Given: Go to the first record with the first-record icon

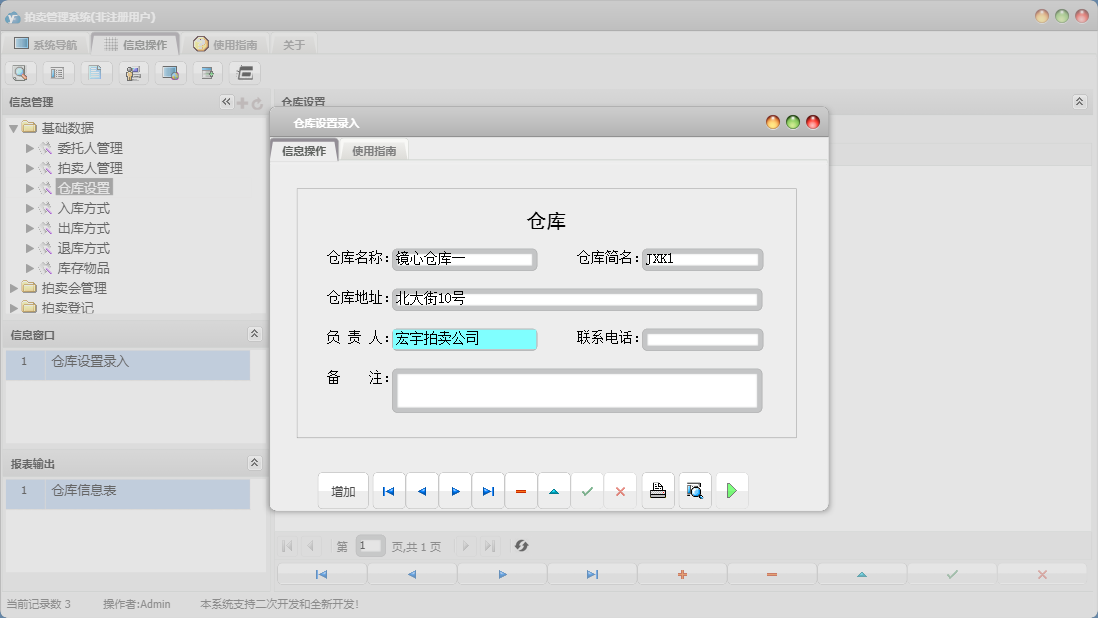Looking at the screenshot, I should (x=388, y=490).
